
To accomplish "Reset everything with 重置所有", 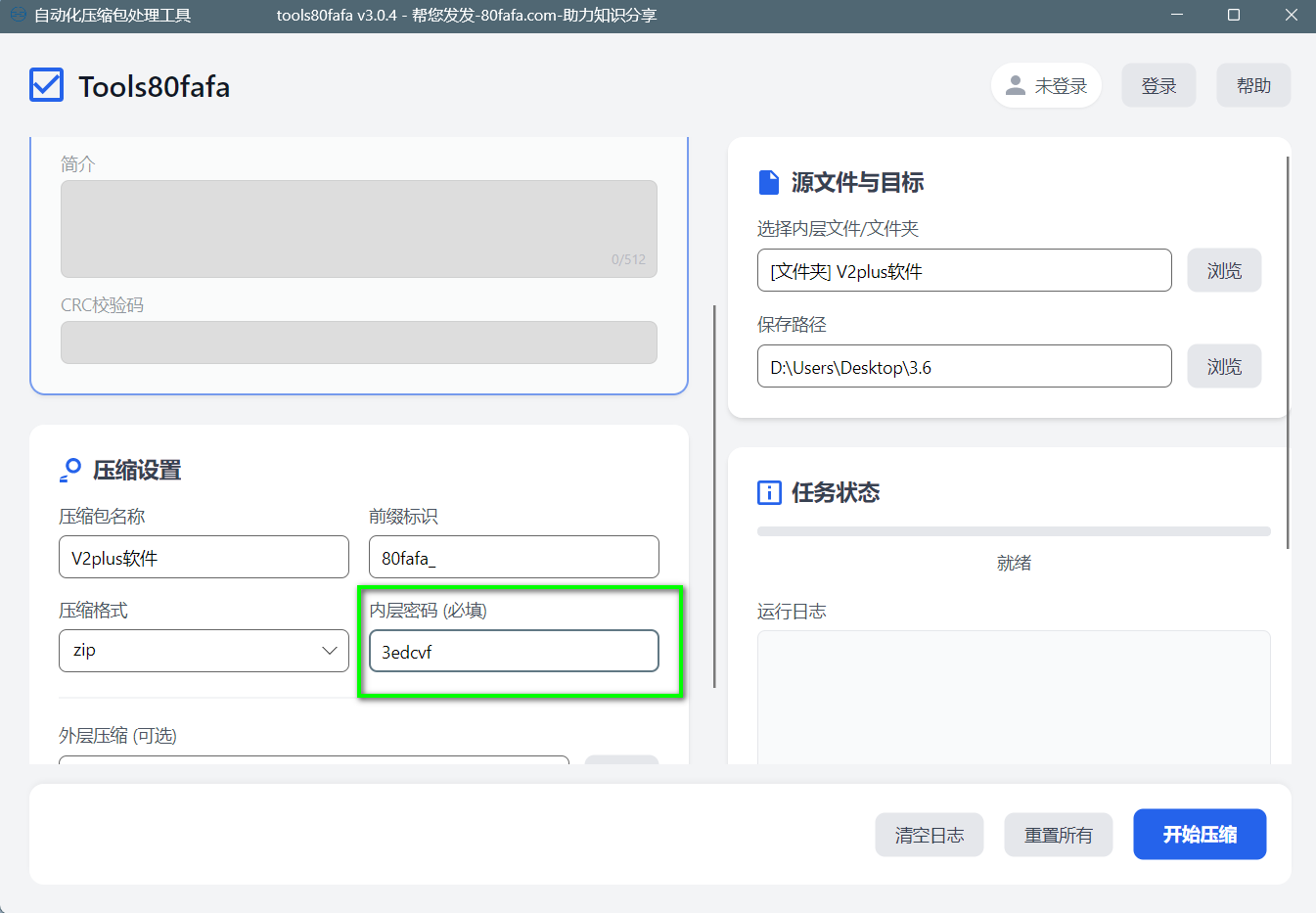I will click(x=1058, y=835).
